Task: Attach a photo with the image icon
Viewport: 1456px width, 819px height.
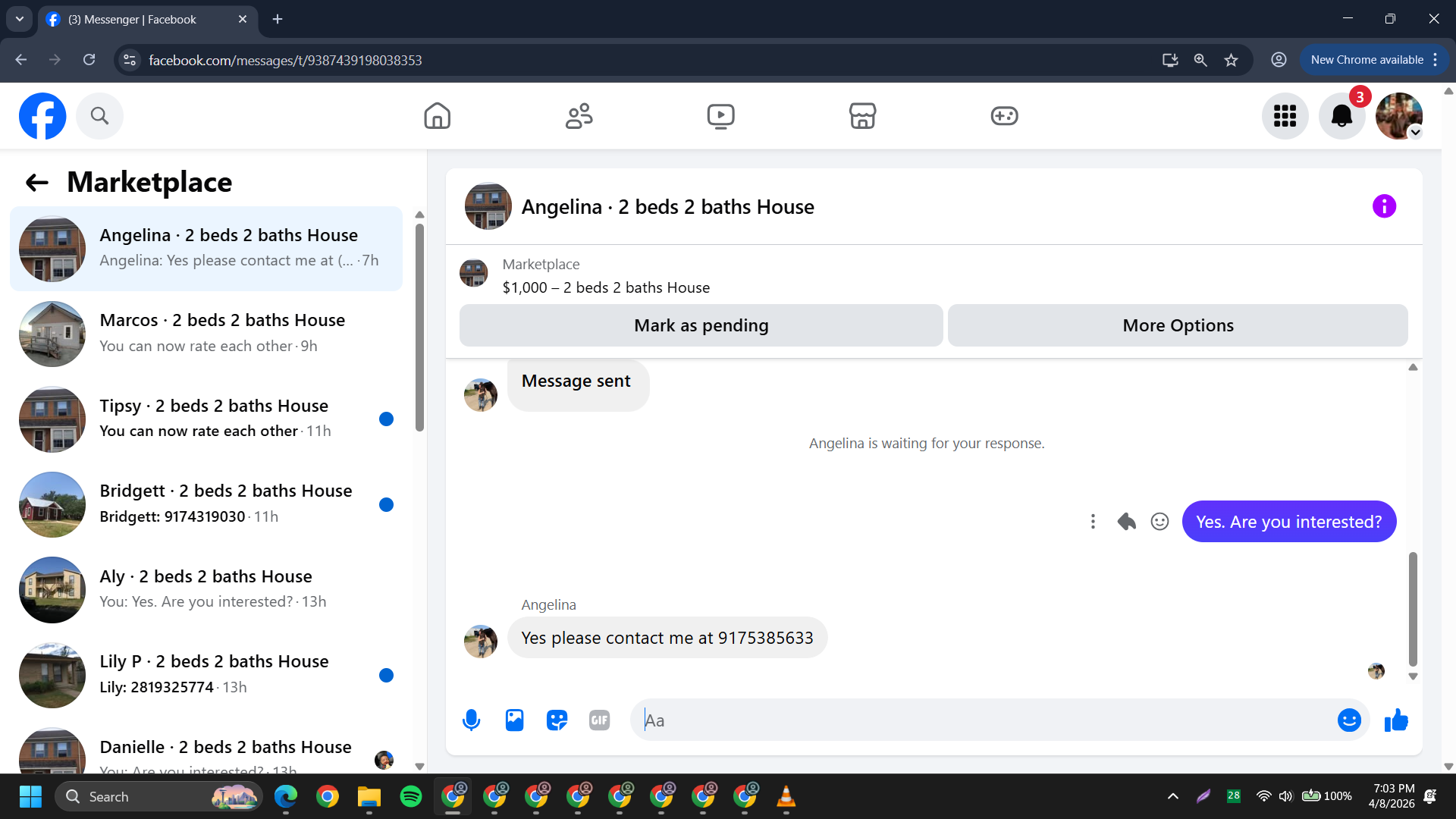Action: [x=514, y=720]
